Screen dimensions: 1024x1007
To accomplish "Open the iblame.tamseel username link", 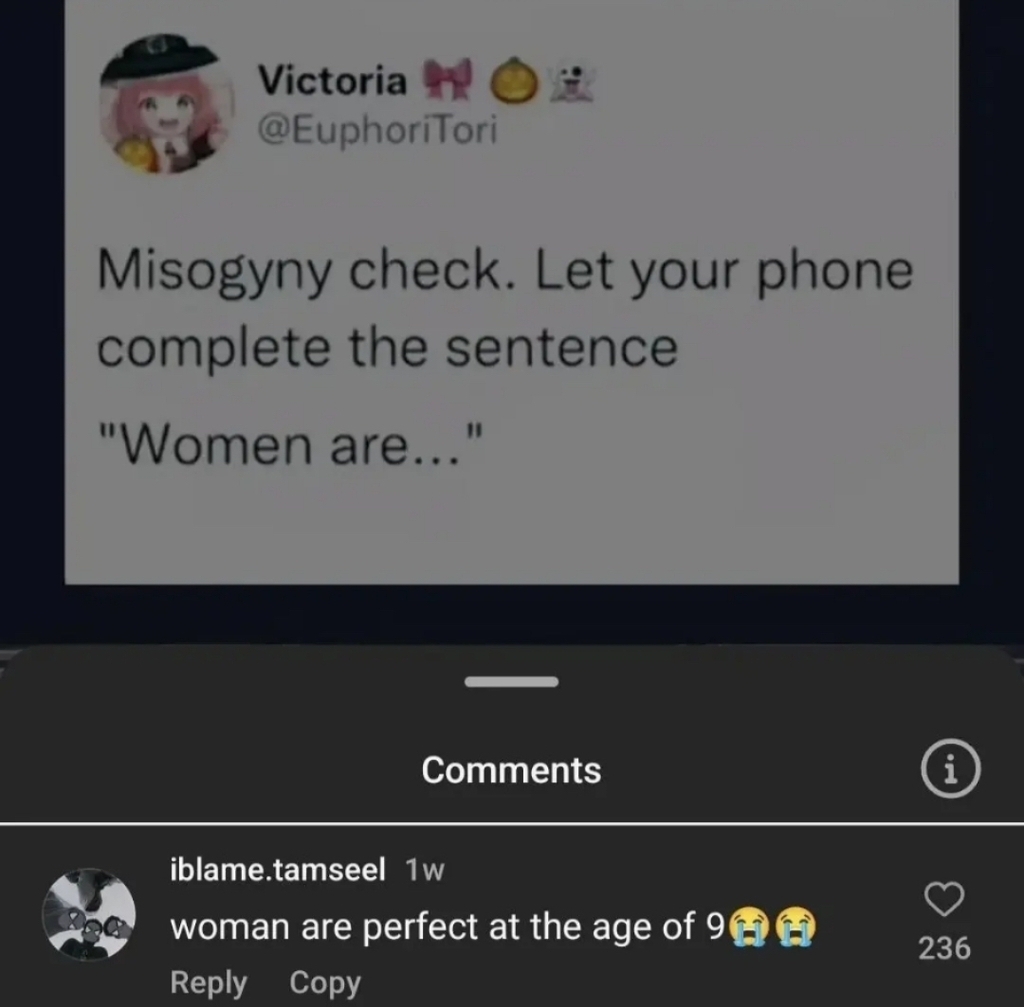I will click(x=278, y=870).
